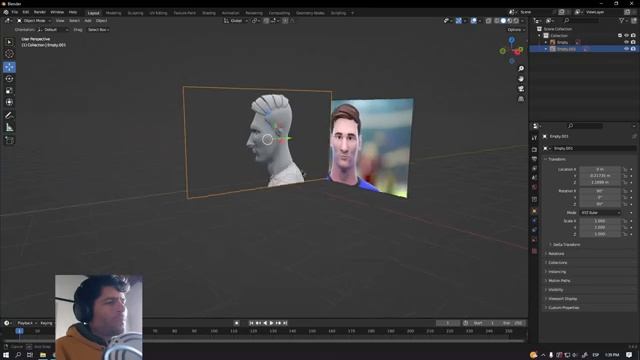The width and height of the screenshot is (640, 360).
Task: Open the Select Box drag dropdown
Action: pyautogui.click(x=98, y=30)
